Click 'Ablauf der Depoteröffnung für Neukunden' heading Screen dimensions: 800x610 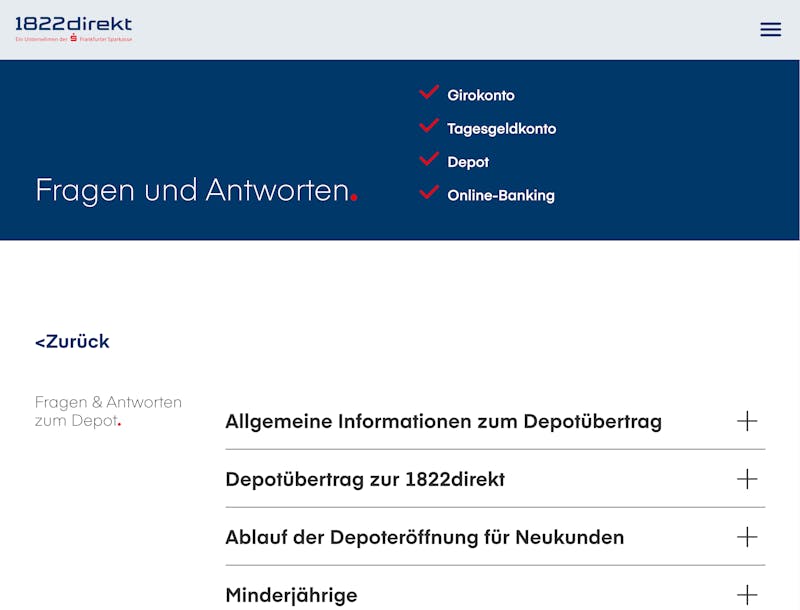tap(424, 538)
